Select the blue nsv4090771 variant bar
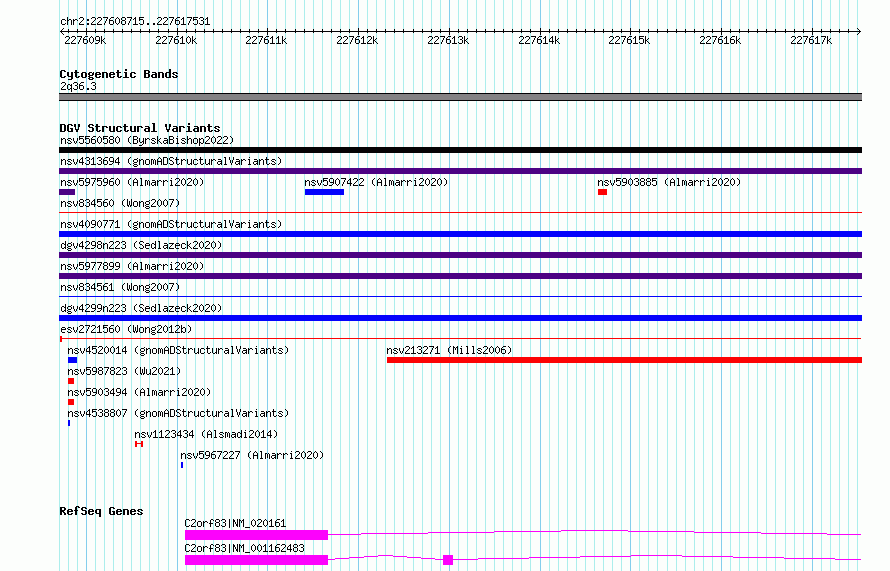Screen dimensions: 890x571 (460, 234)
